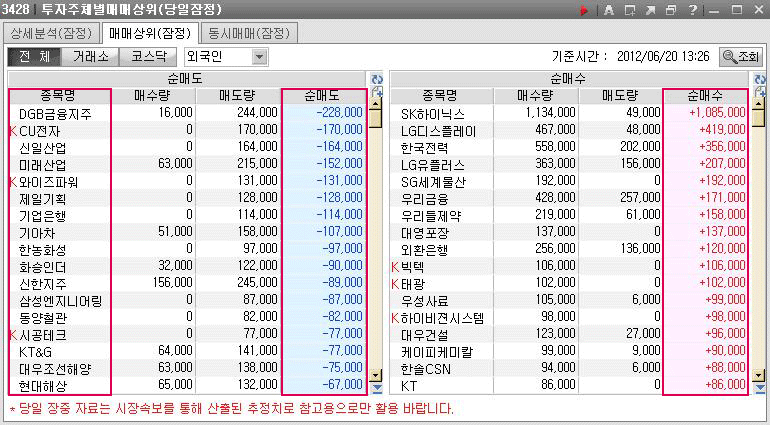Select the LG디스플레이 stock row
The height and width of the screenshot is (425, 770).
click(x=570, y=130)
